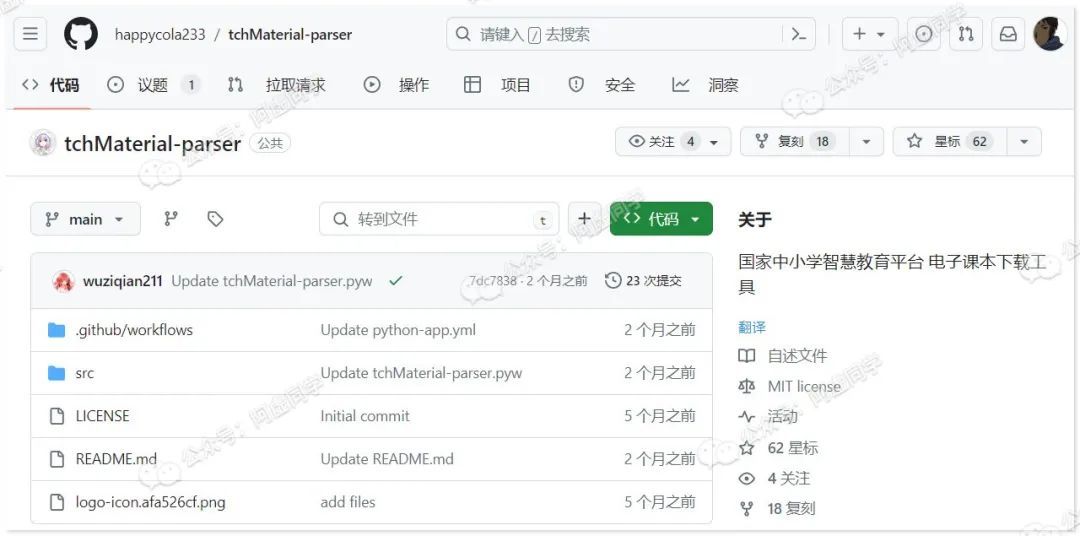Screen dimensions: 1080x536
Task: Open 自述文件 readme link in sidebar
Action: 783,356
